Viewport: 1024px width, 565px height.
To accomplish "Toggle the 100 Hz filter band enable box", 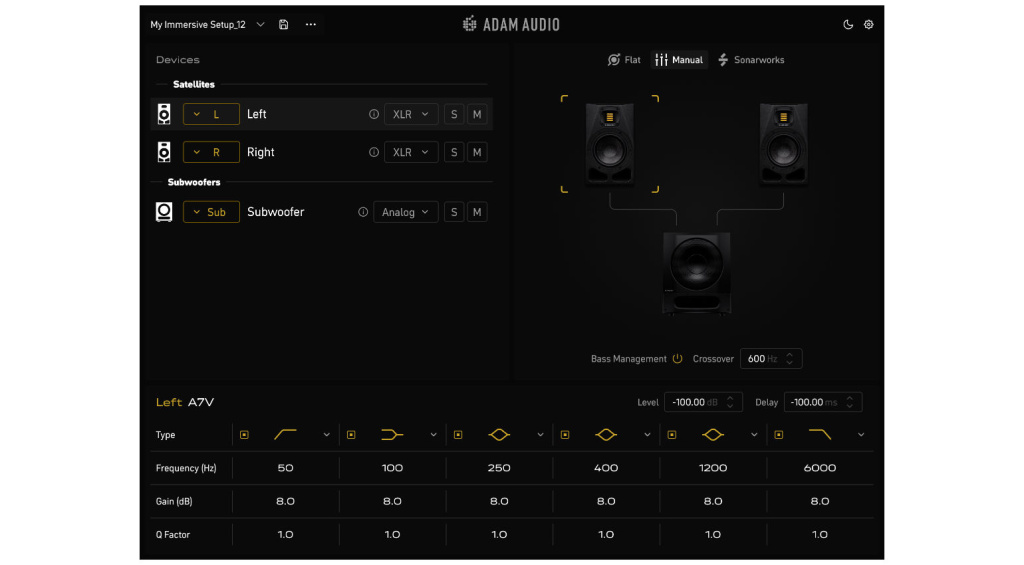I will click(x=351, y=435).
